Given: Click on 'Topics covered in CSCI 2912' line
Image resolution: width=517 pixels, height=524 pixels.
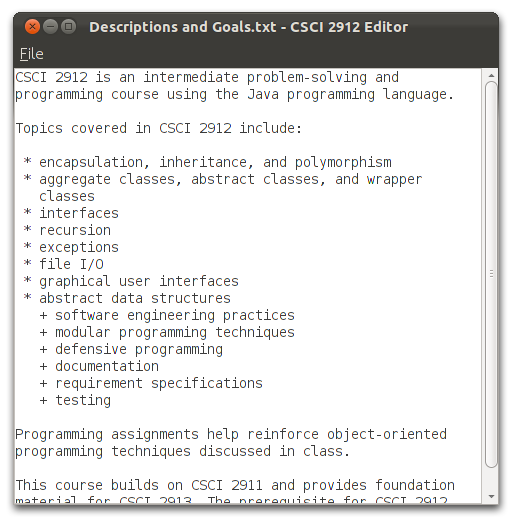Looking at the screenshot, I should tap(159, 128).
